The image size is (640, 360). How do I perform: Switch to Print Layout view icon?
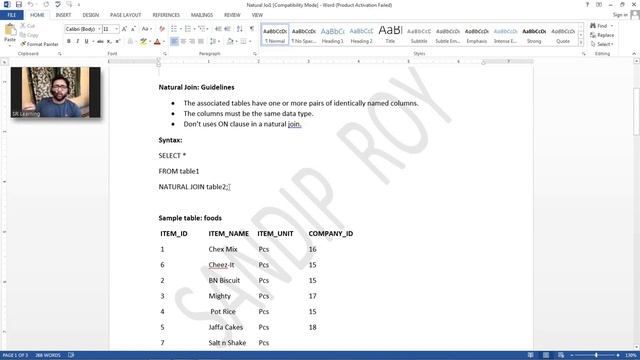click(x=546, y=355)
